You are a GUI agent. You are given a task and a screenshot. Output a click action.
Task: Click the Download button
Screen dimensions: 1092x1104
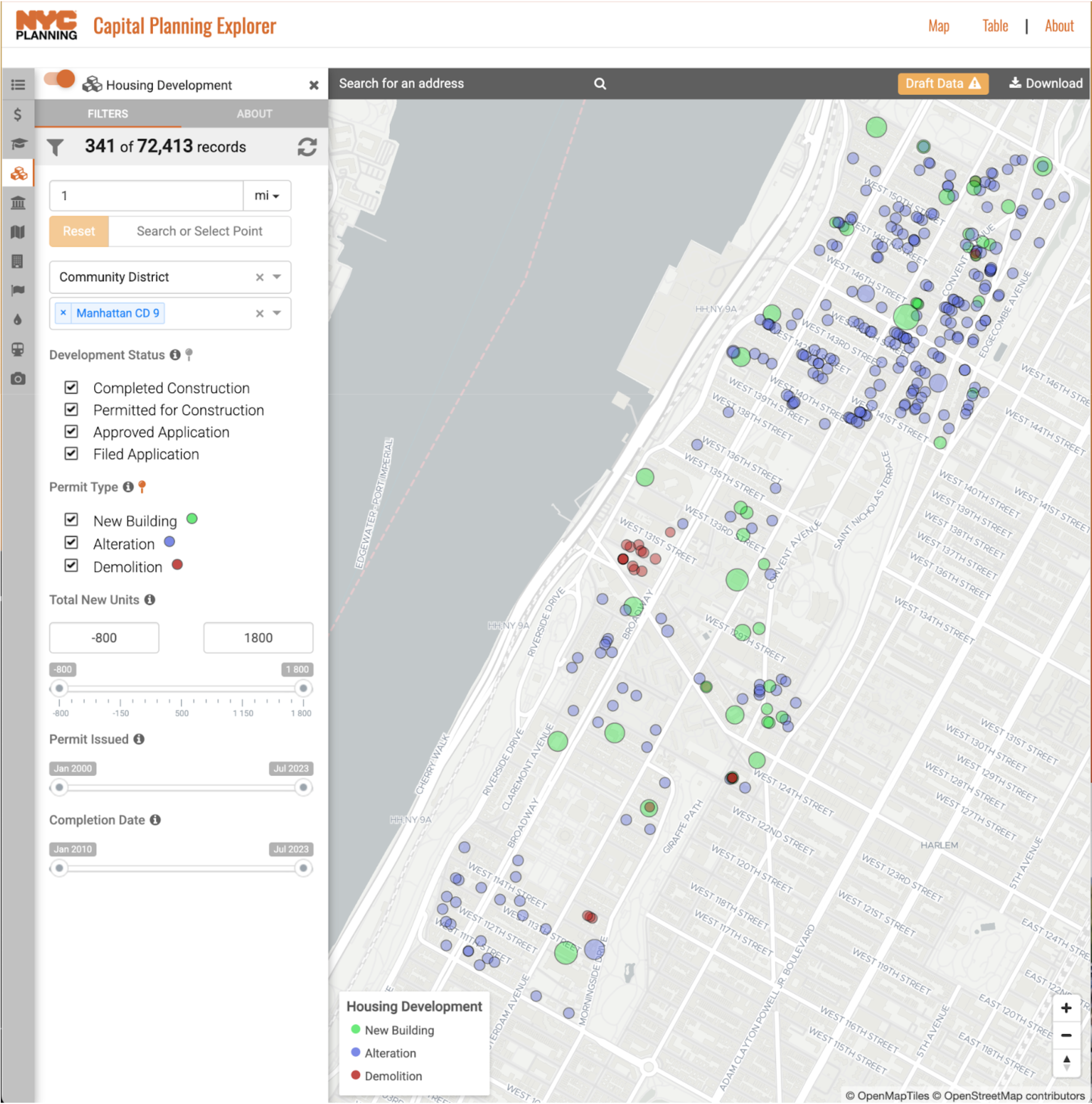pyautogui.click(x=1045, y=83)
